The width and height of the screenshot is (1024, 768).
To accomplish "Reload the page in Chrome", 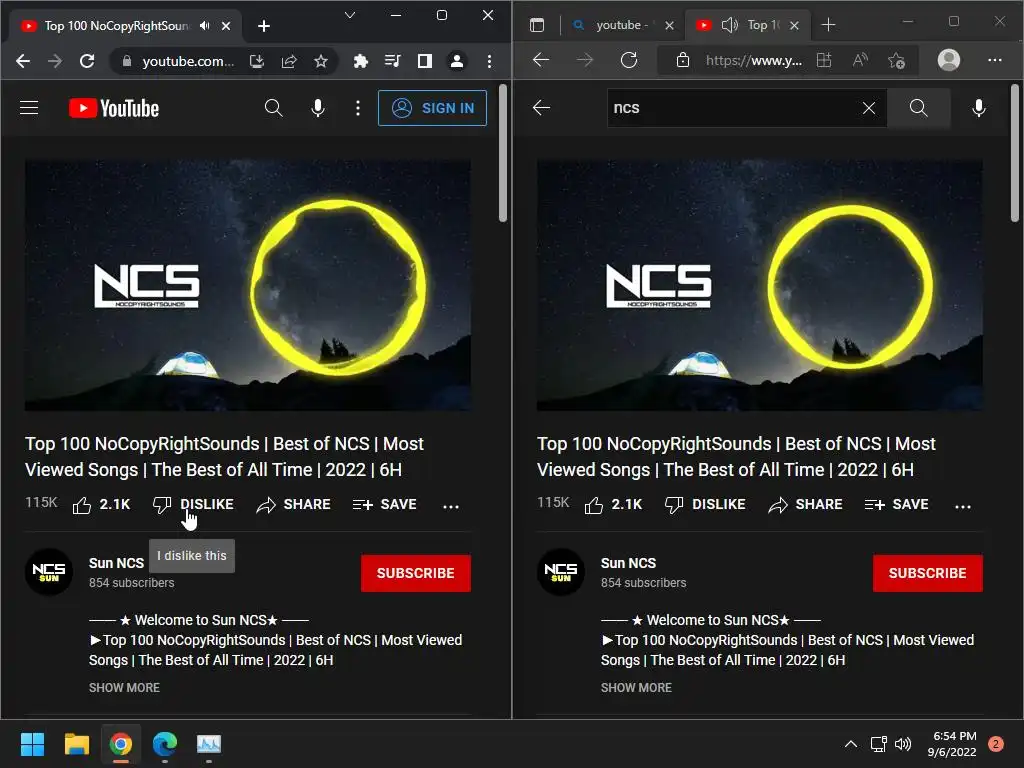I will [x=87, y=61].
